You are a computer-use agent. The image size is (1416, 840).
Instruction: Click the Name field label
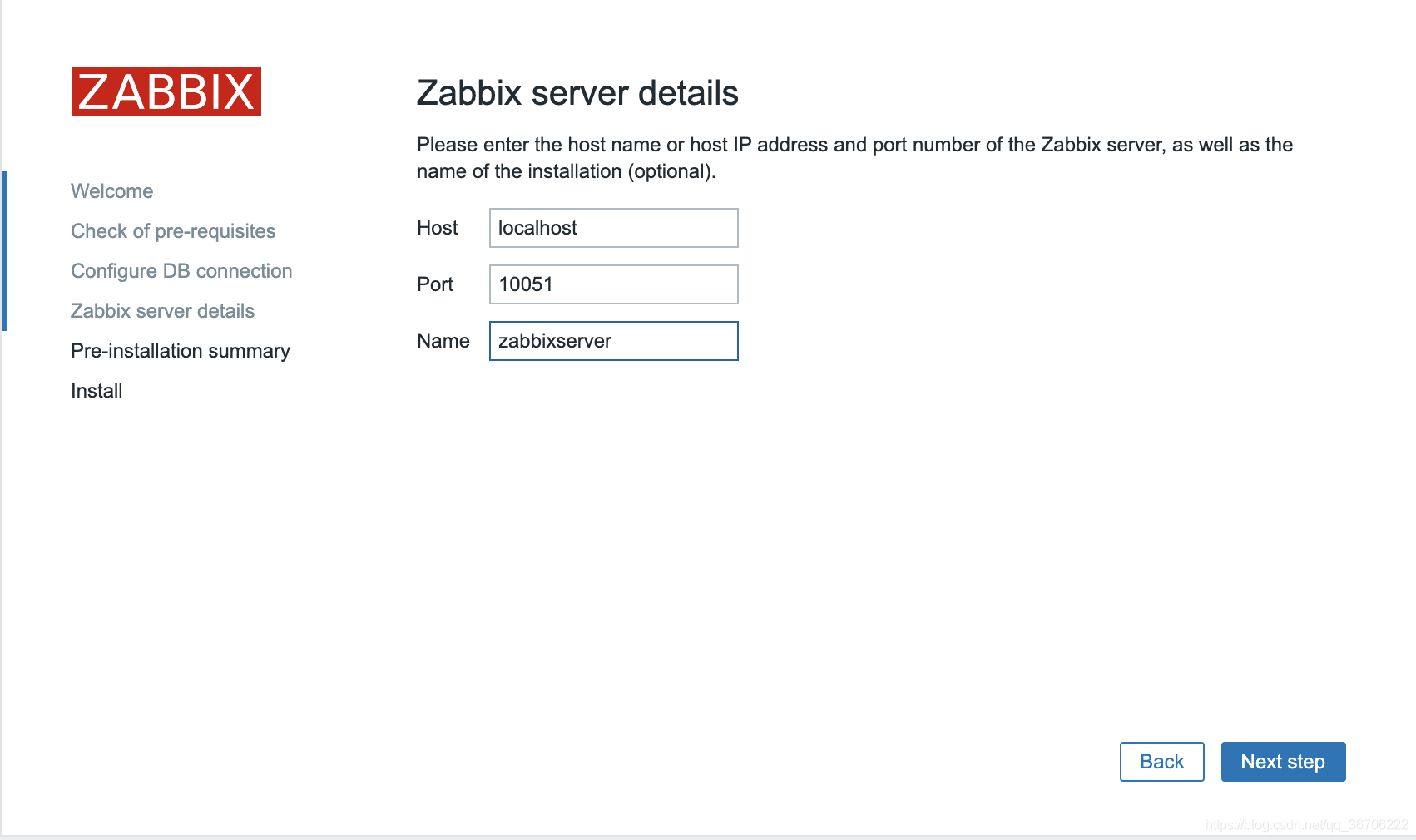pyautogui.click(x=443, y=341)
